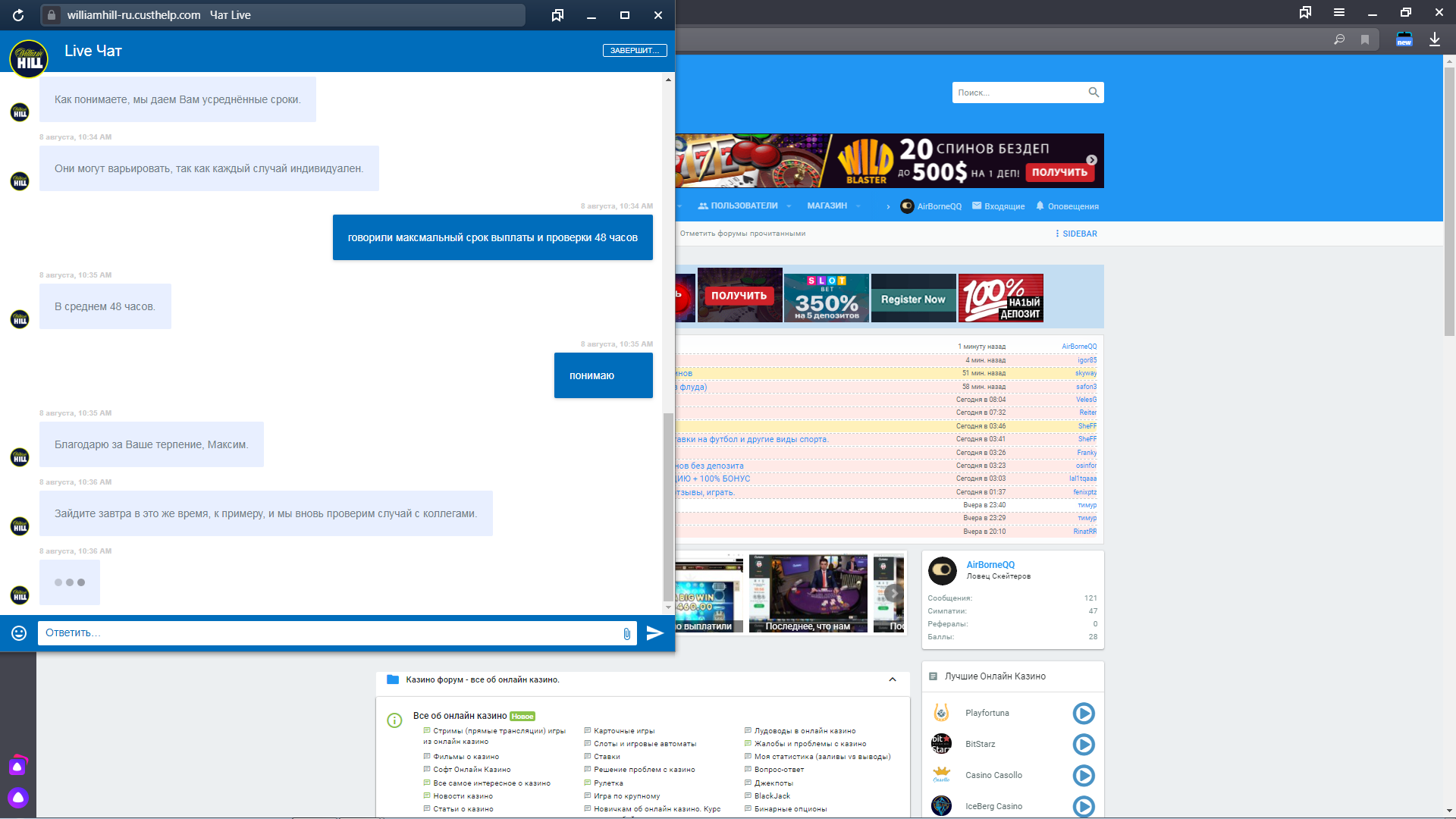Expand the ПОЛЬЗОВАТЕЛИ dropdown arrow
1456x819 pixels.
[x=789, y=206]
